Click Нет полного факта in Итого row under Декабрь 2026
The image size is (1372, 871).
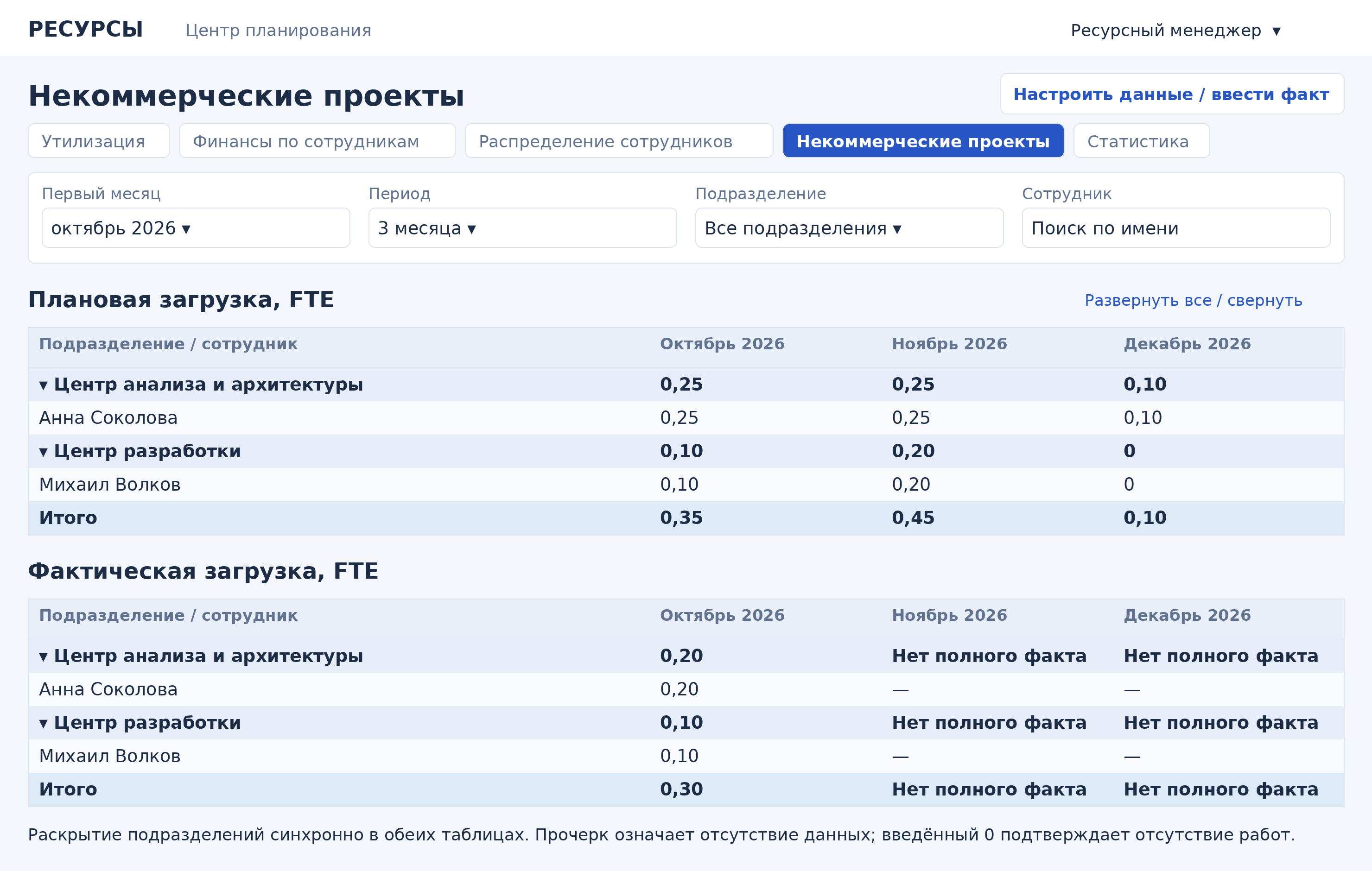pos(1221,789)
